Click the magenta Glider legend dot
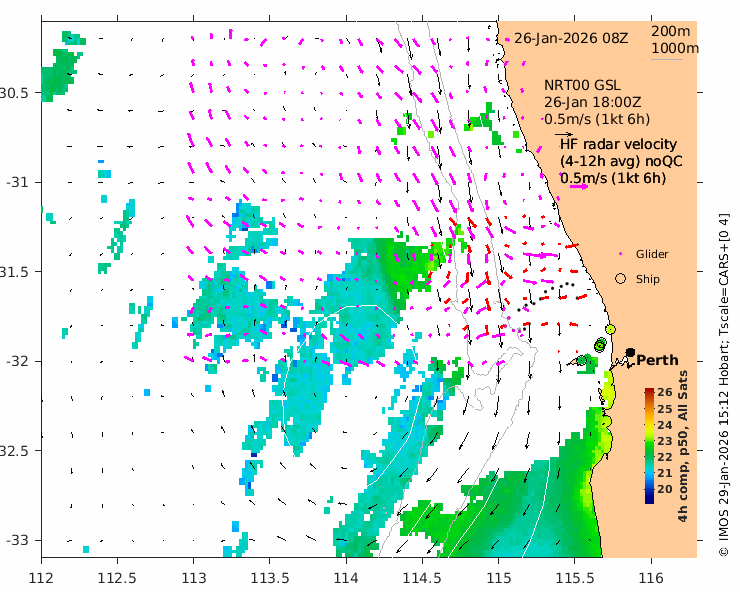740x592 pixels. (621, 254)
